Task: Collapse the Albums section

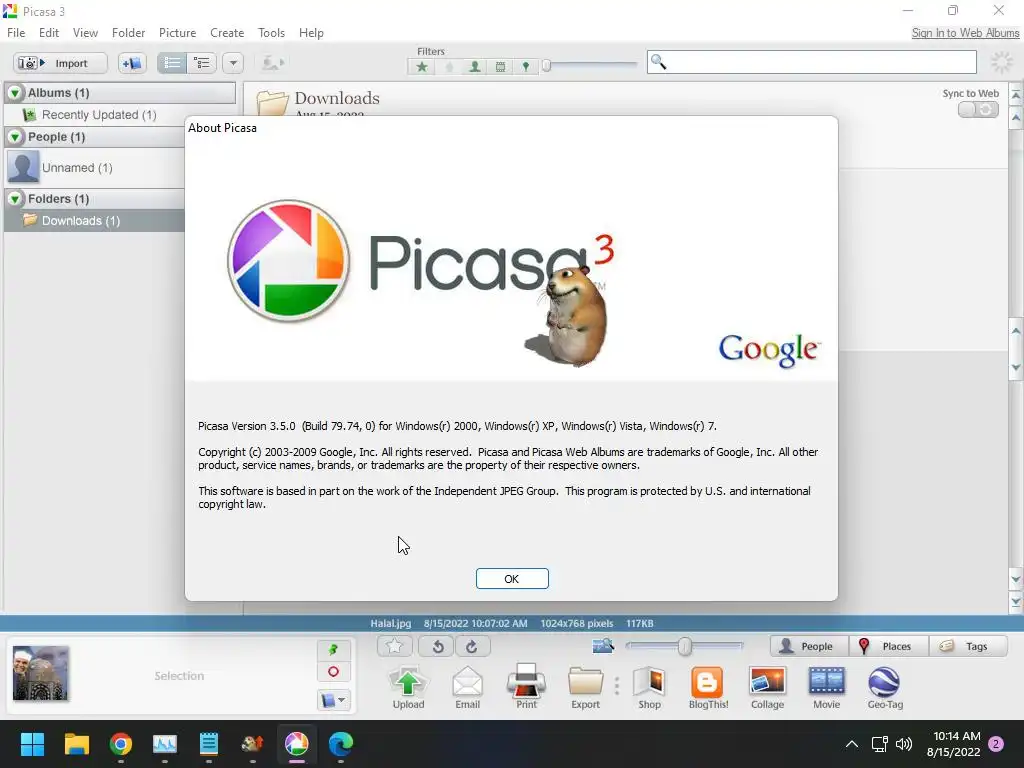Action: [14, 93]
